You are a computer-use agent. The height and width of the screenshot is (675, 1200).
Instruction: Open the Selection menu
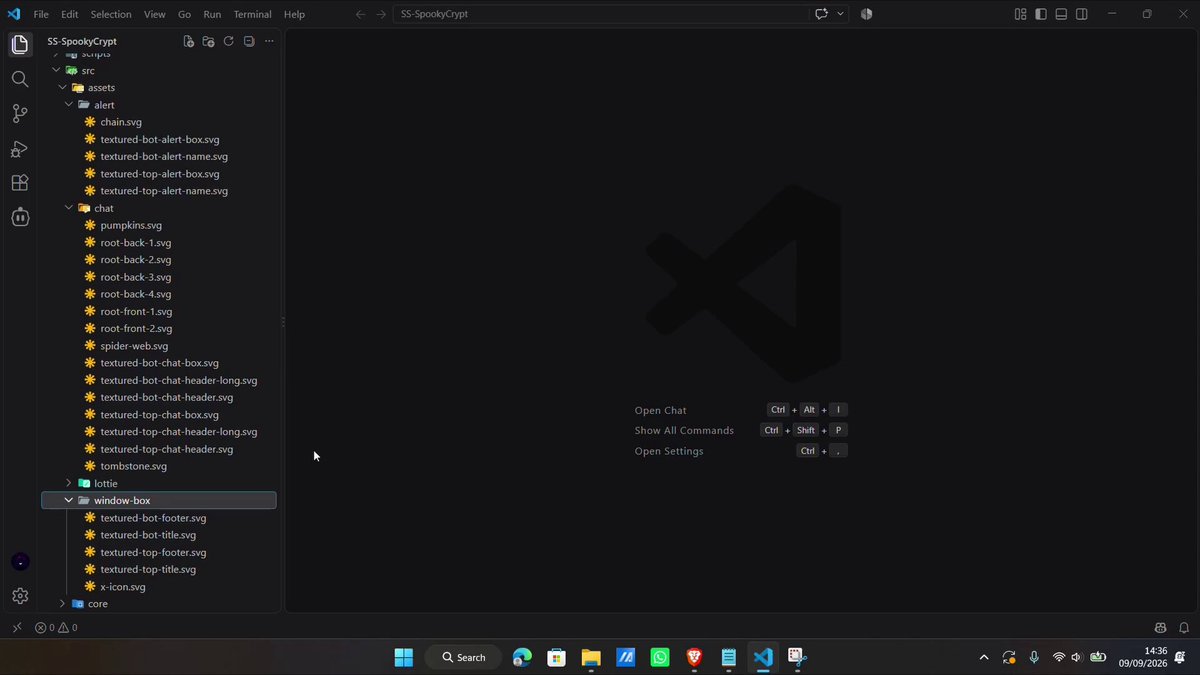pyautogui.click(x=111, y=14)
